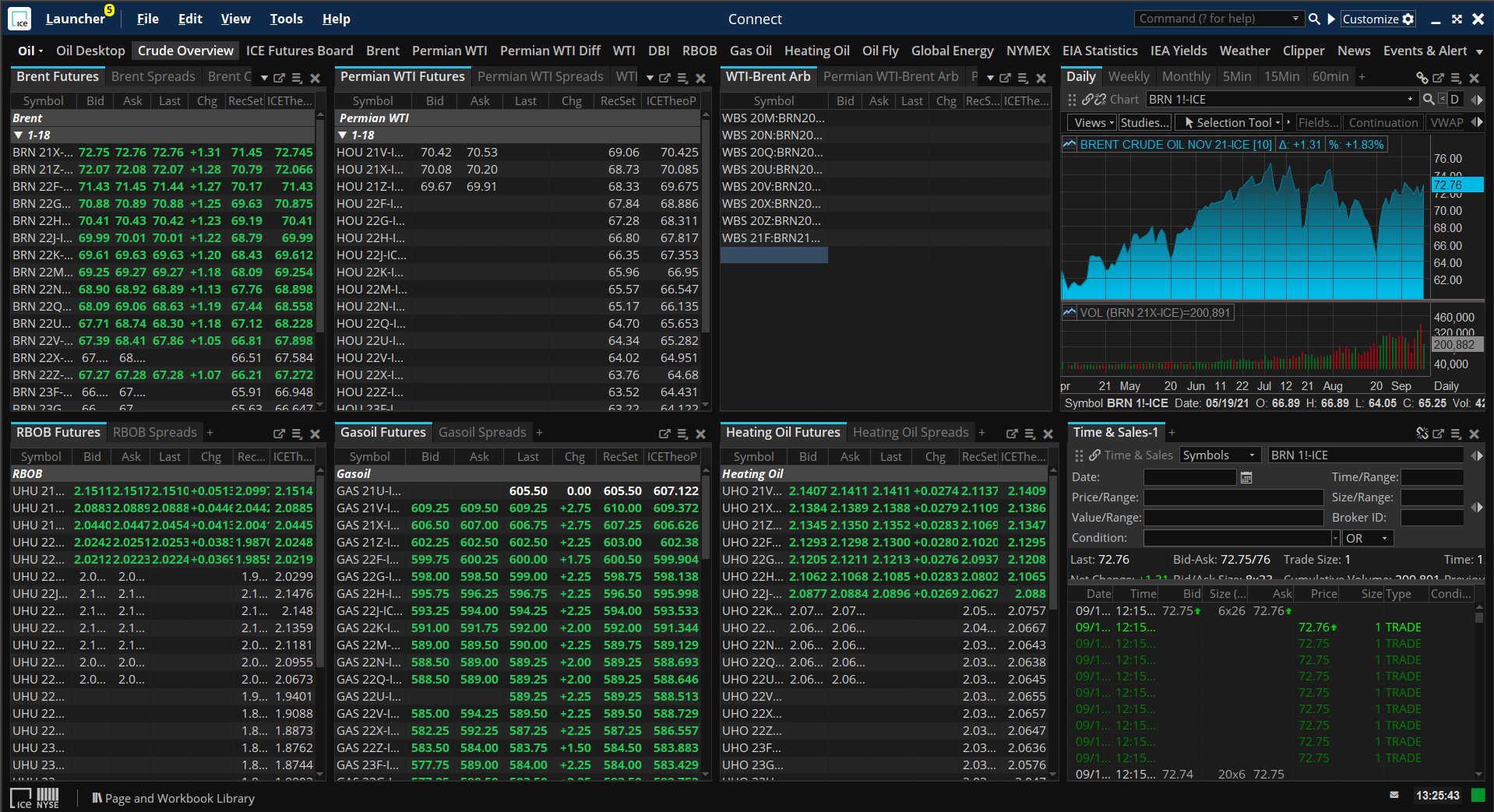Click the Brent Crude Oil series chart icon
Screen dimensions: 1494x812
point(1069,144)
